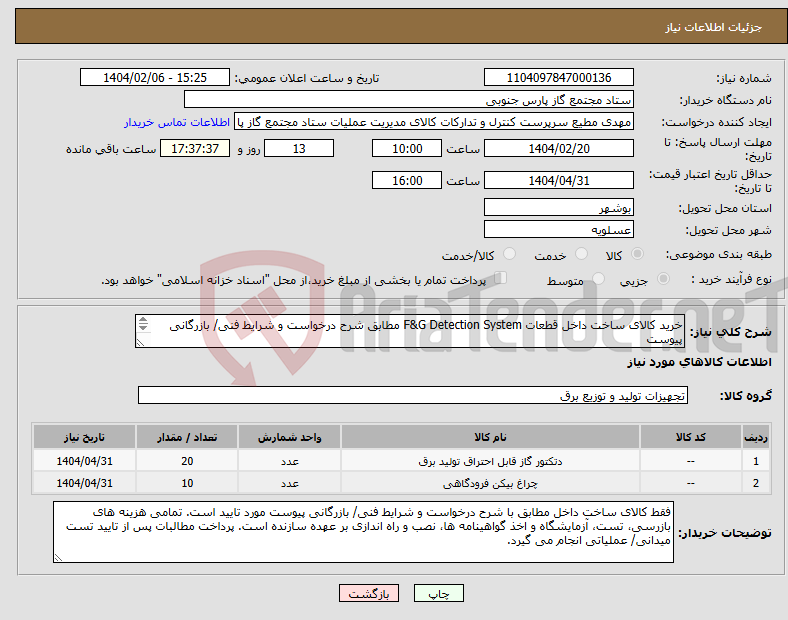788x620 pixels.
Task: Click item name دتکتور گاز قابل احتراق تولید برق
Action: pos(490,461)
